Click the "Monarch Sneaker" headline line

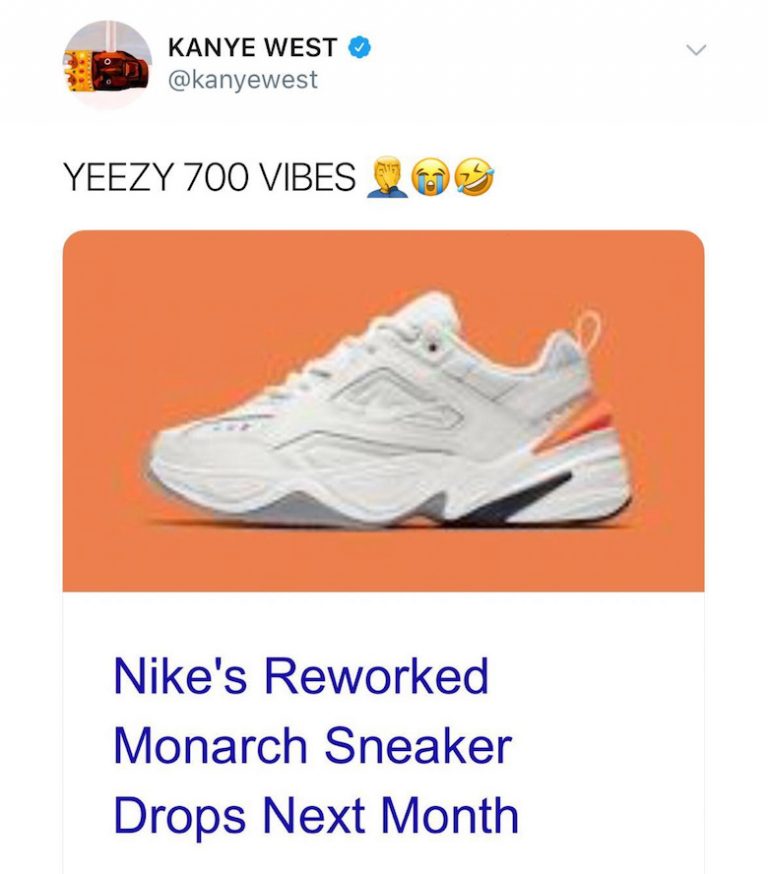pos(312,746)
